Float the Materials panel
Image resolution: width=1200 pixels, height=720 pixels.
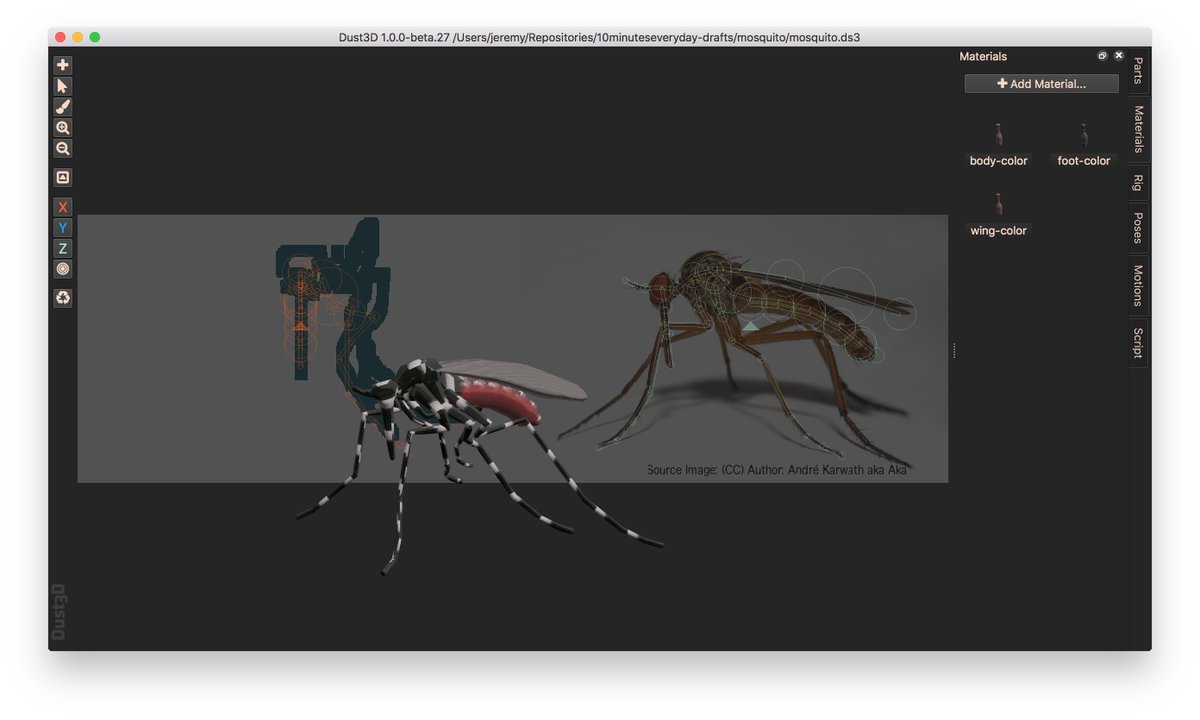coord(1102,56)
